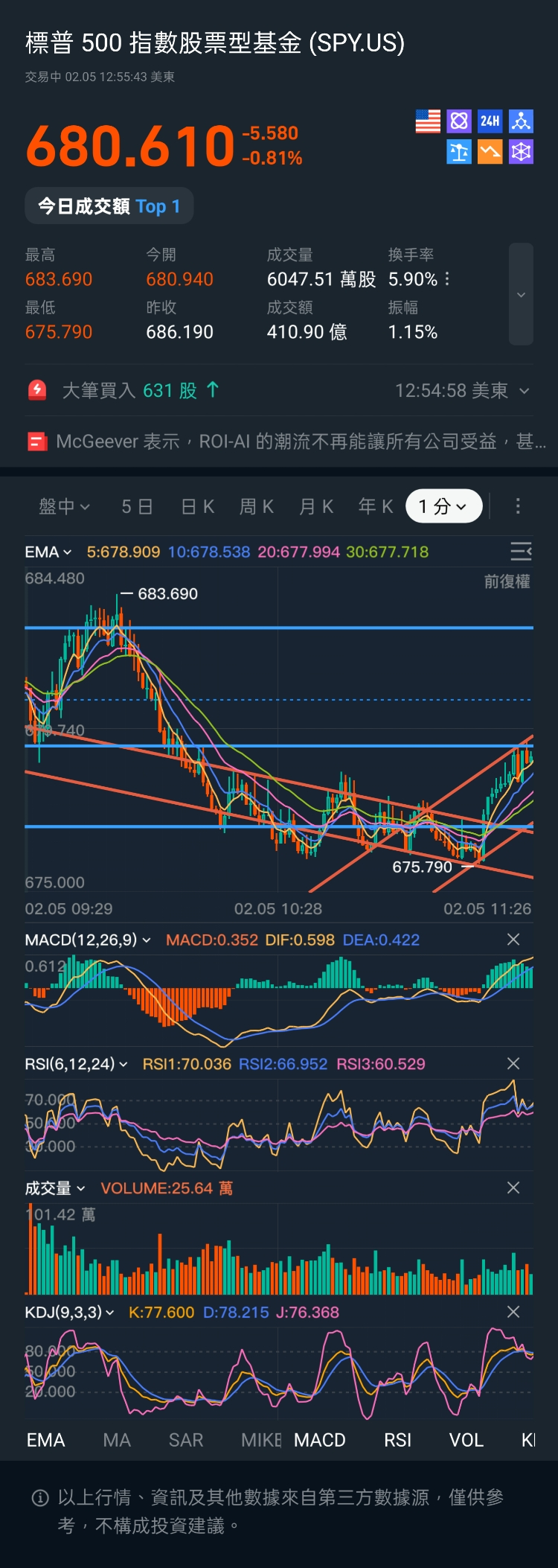Switch chart to 5日 view
Viewport: 558px width, 1568px height.
[x=137, y=506]
